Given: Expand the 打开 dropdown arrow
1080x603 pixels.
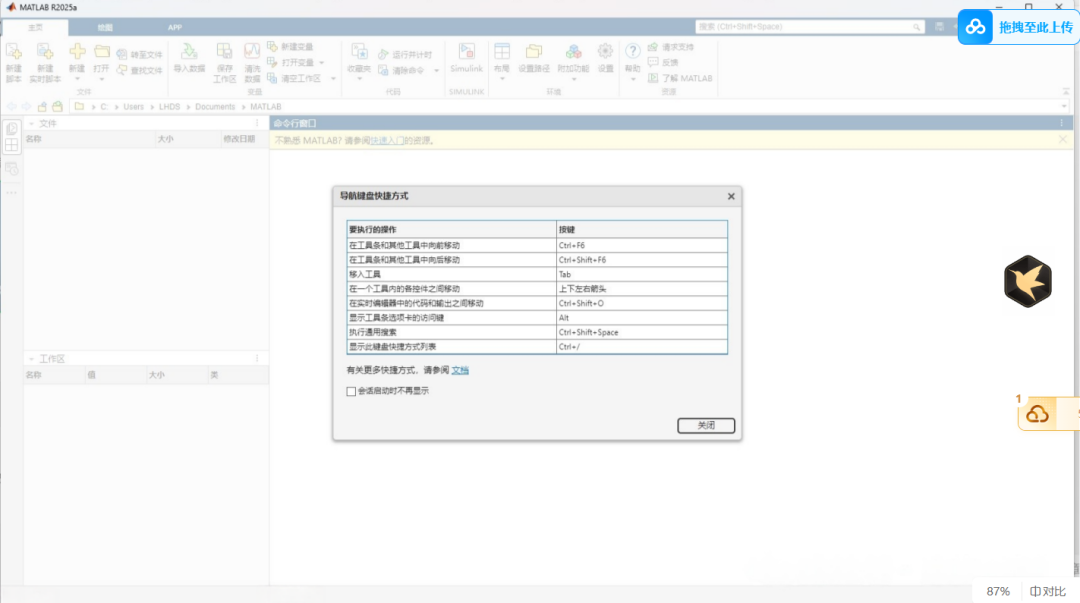Looking at the screenshot, I should pyautogui.click(x=102, y=79).
